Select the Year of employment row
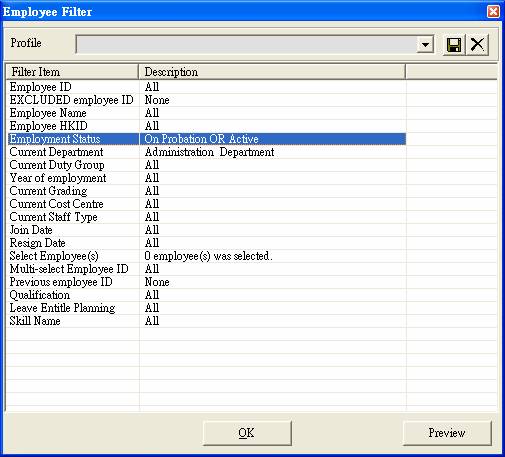Image resolution: width=505 pixels, height=457 pixels. point(207,178)
